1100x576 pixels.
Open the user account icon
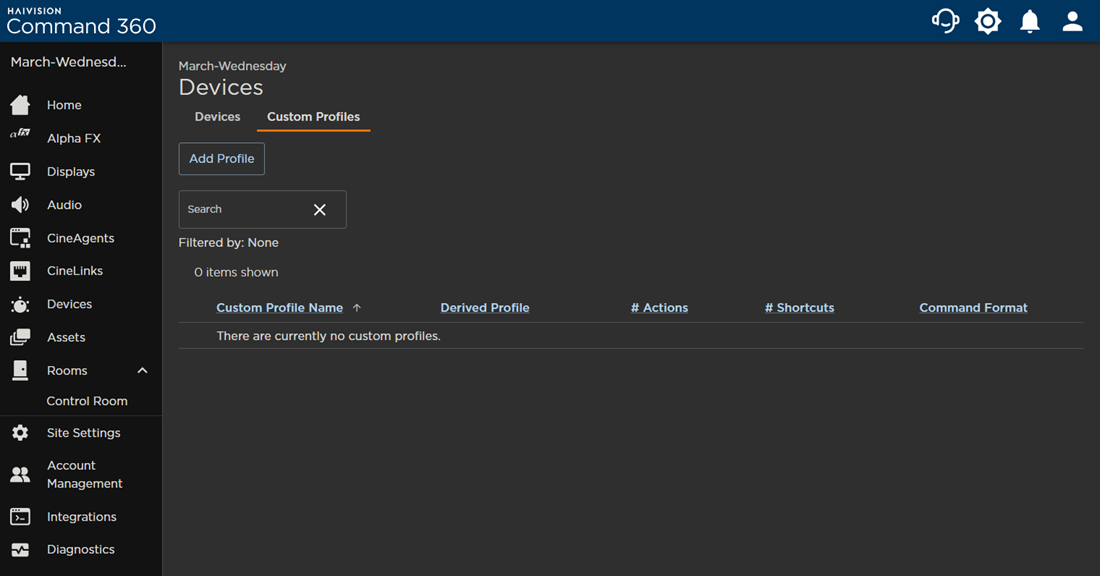pos(1073,21)
